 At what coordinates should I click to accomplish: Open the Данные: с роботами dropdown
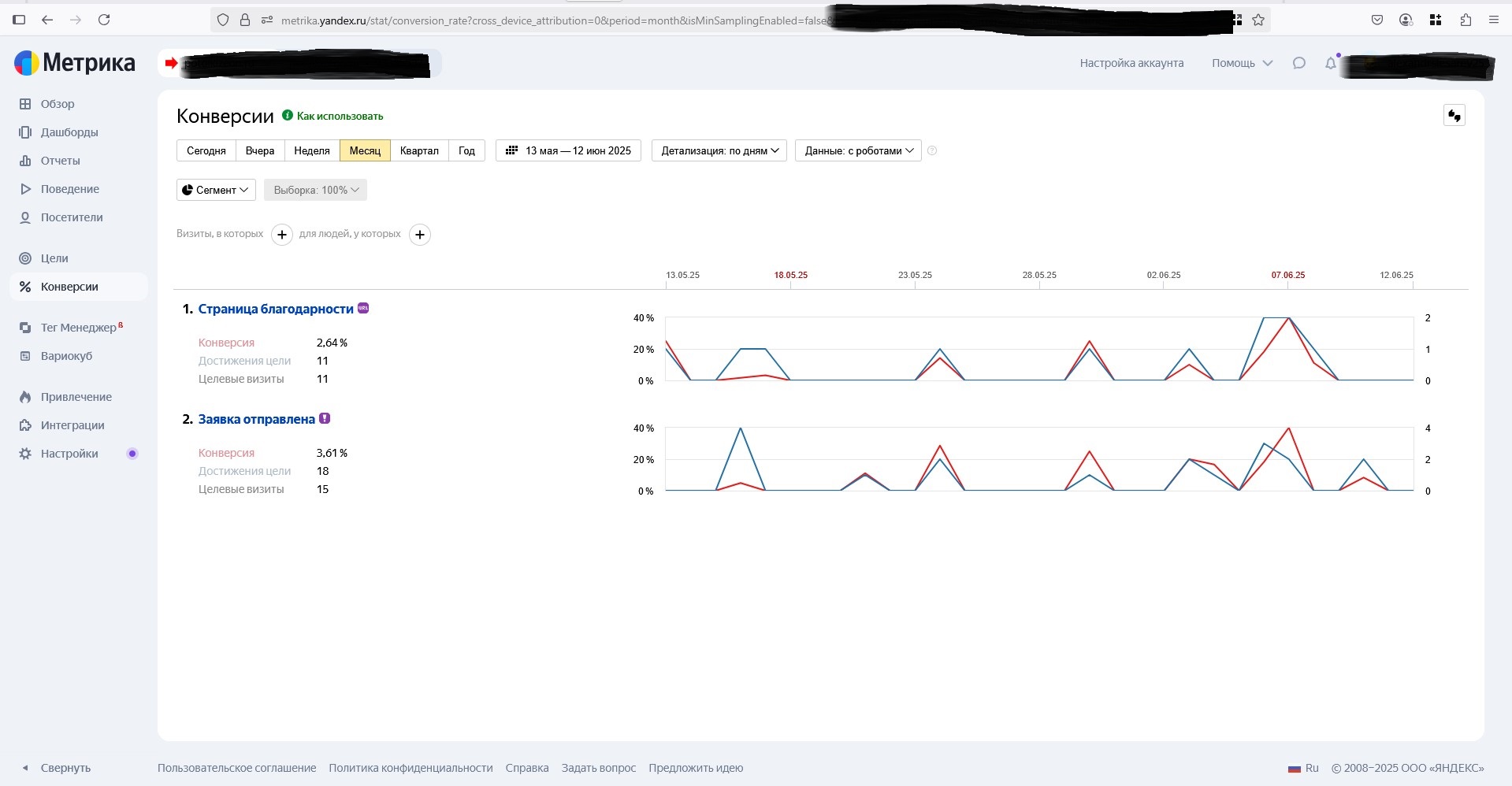858,150
